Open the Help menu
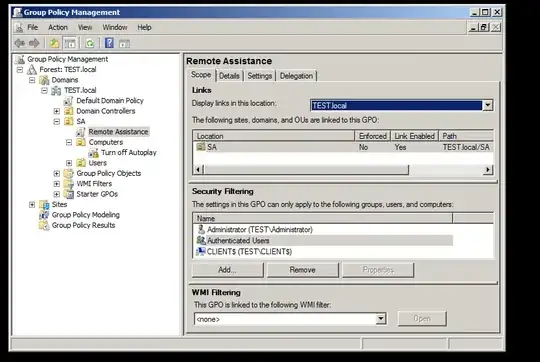This screenshot has width=540, height=362. pyautogui.click(x=144, y=28)
